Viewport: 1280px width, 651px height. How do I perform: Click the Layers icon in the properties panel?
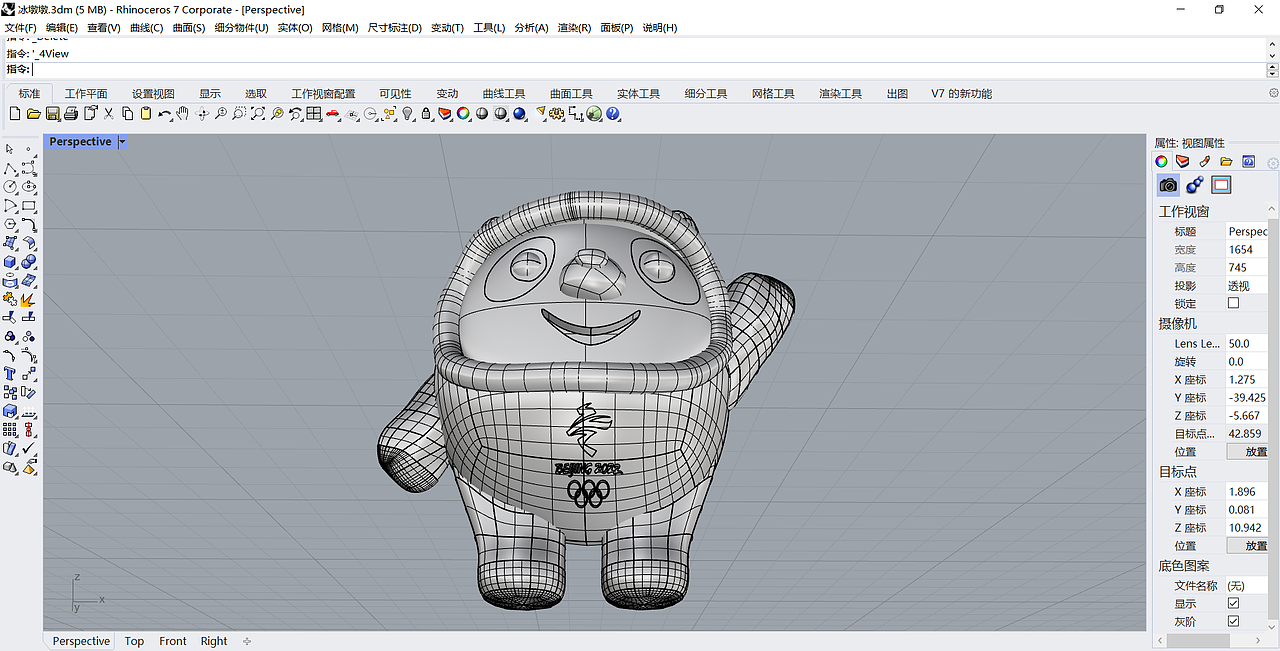1182,161
